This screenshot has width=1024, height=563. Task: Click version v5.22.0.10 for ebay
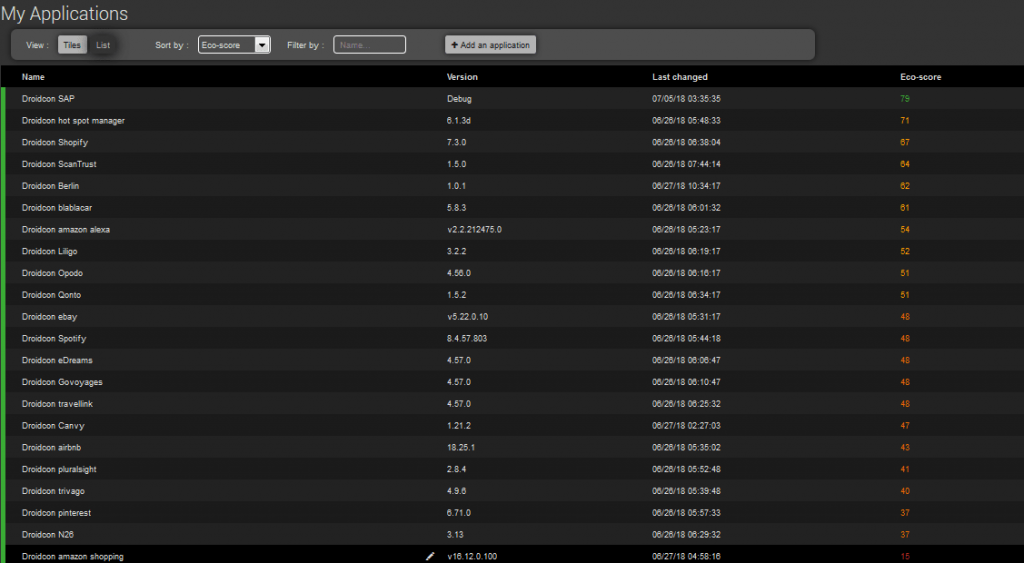[x=468, y=317]
